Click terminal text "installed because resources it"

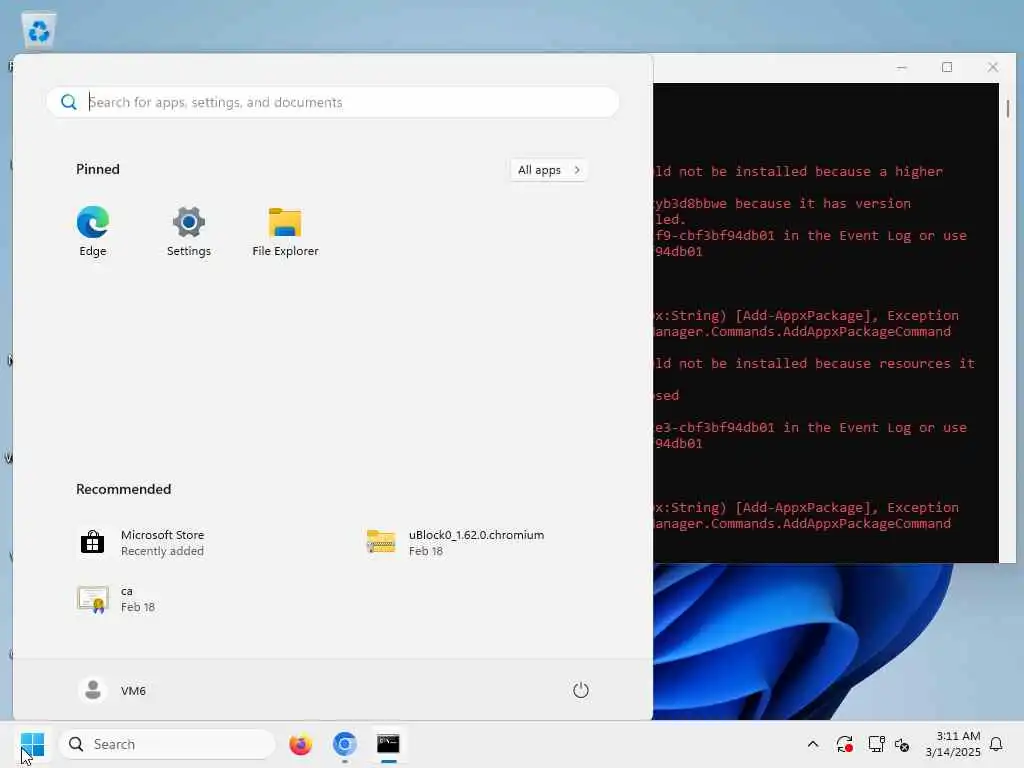(855, 364)
